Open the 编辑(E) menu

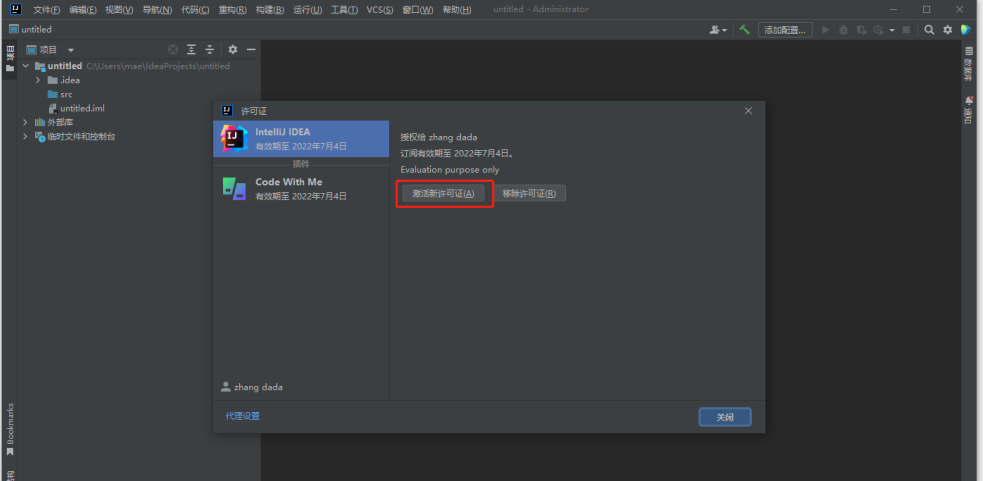point(83,9)
